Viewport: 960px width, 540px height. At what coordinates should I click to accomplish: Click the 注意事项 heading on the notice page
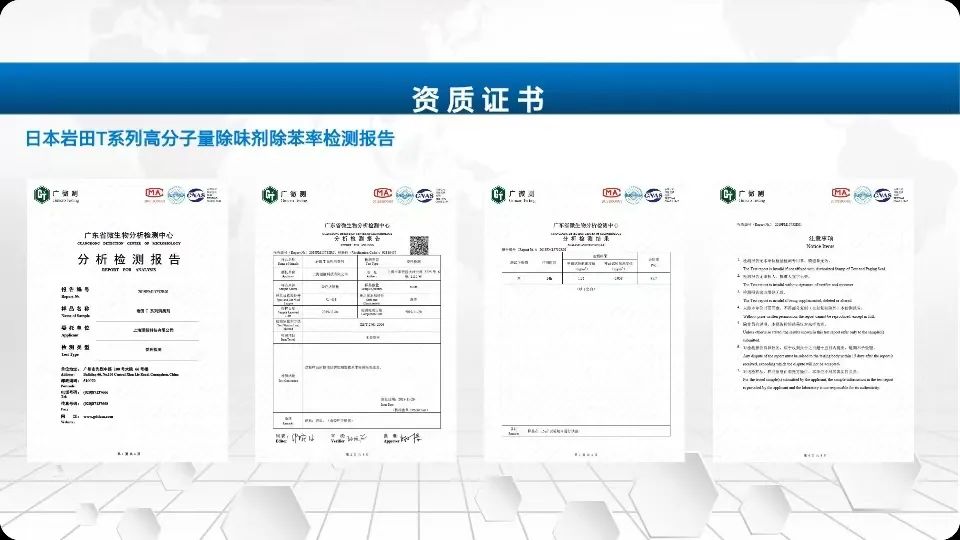click(x=820, y=238)
